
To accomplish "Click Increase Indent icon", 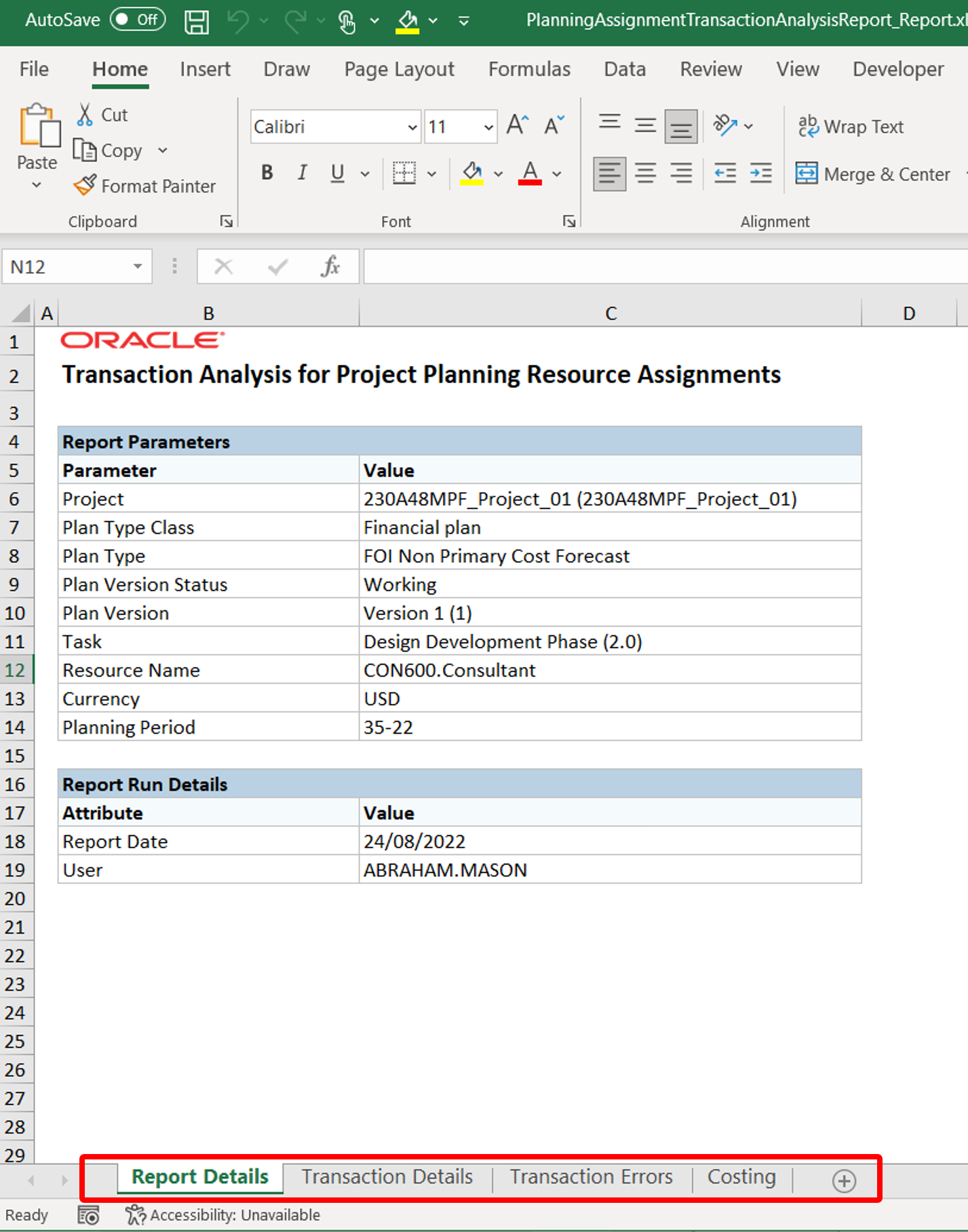I will coord(760,174).
